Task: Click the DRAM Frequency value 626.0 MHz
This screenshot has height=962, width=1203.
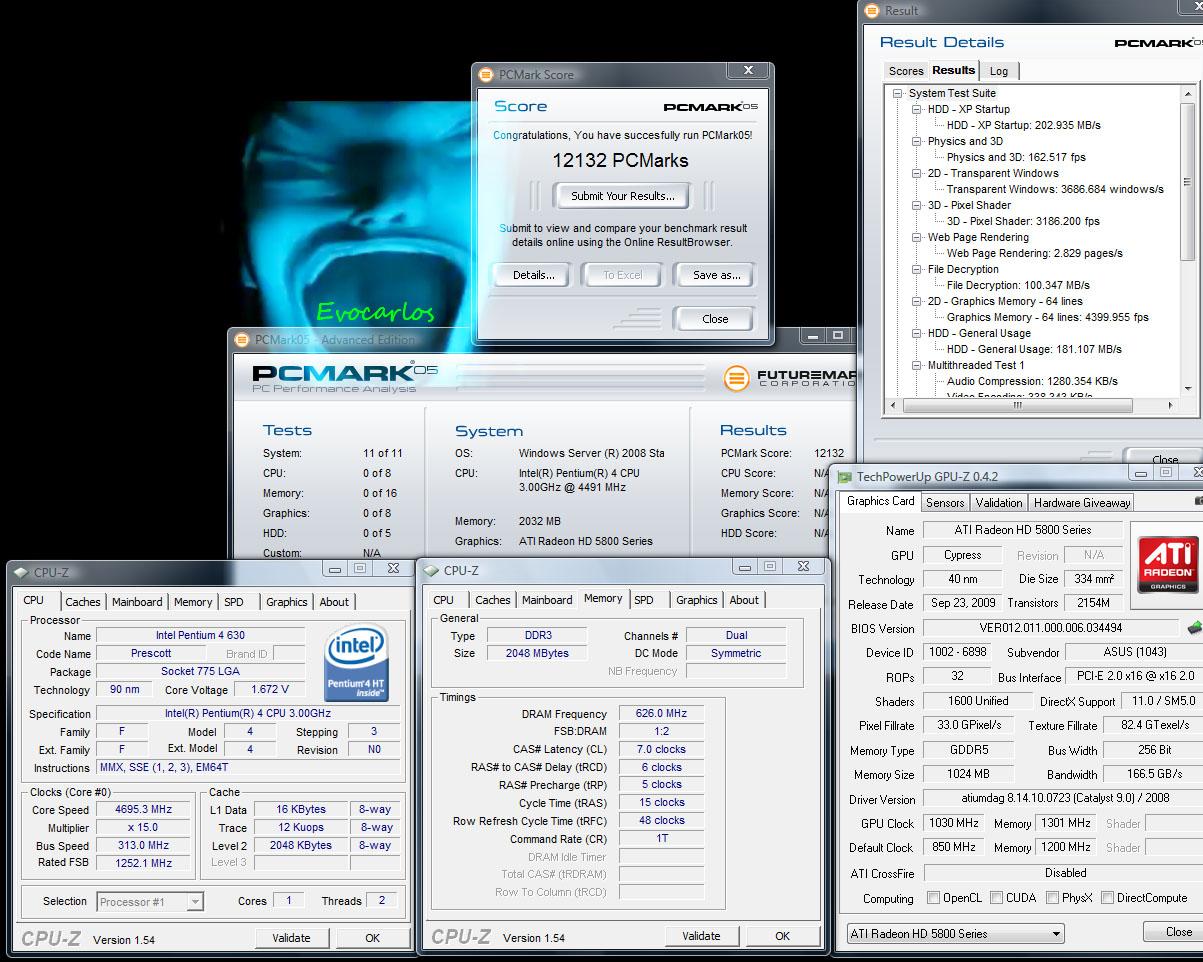Action: point(661,714)
